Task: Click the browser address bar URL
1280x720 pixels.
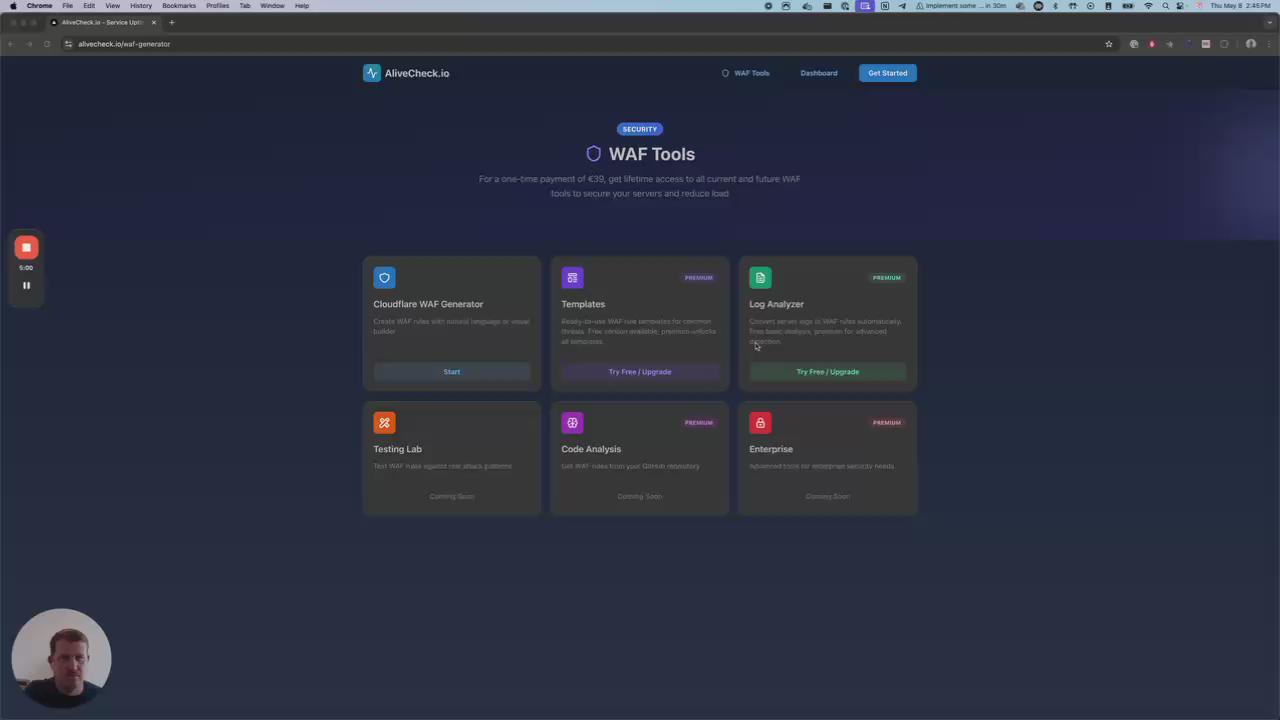Action: [124, 44]
